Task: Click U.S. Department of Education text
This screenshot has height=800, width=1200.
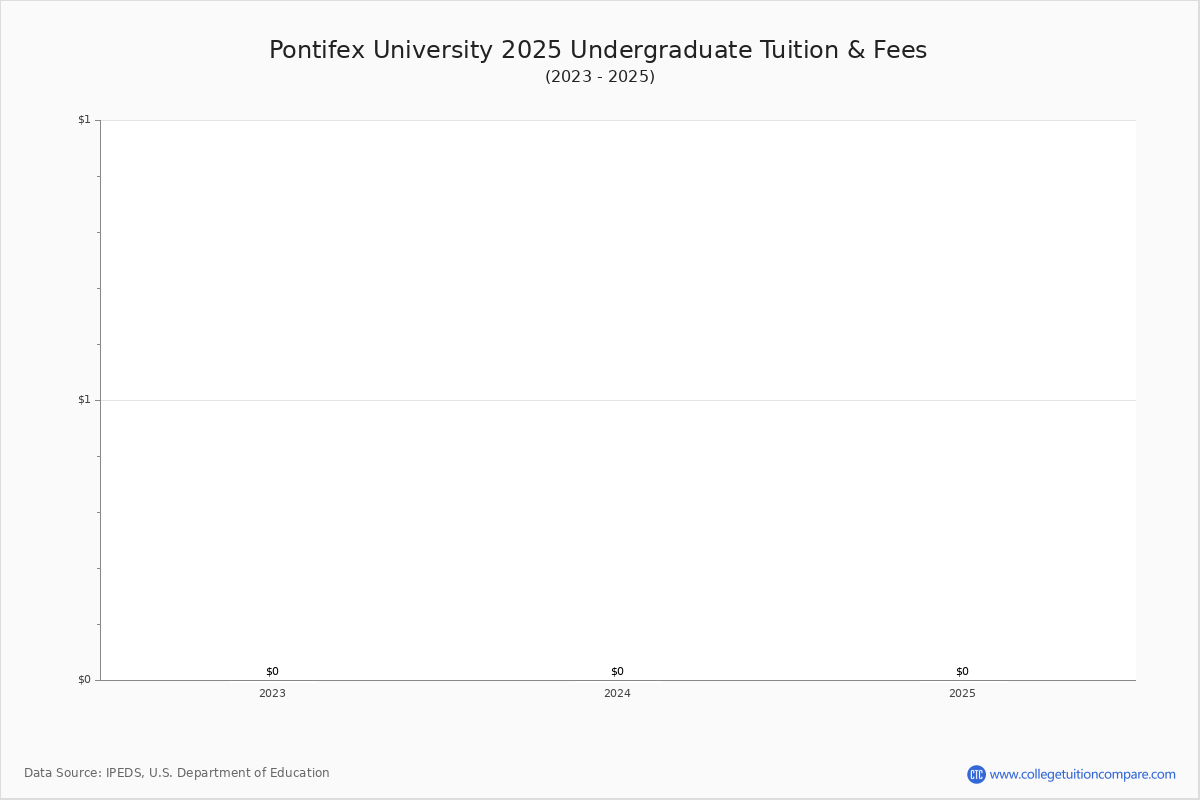Action: [x=239, y=773]
